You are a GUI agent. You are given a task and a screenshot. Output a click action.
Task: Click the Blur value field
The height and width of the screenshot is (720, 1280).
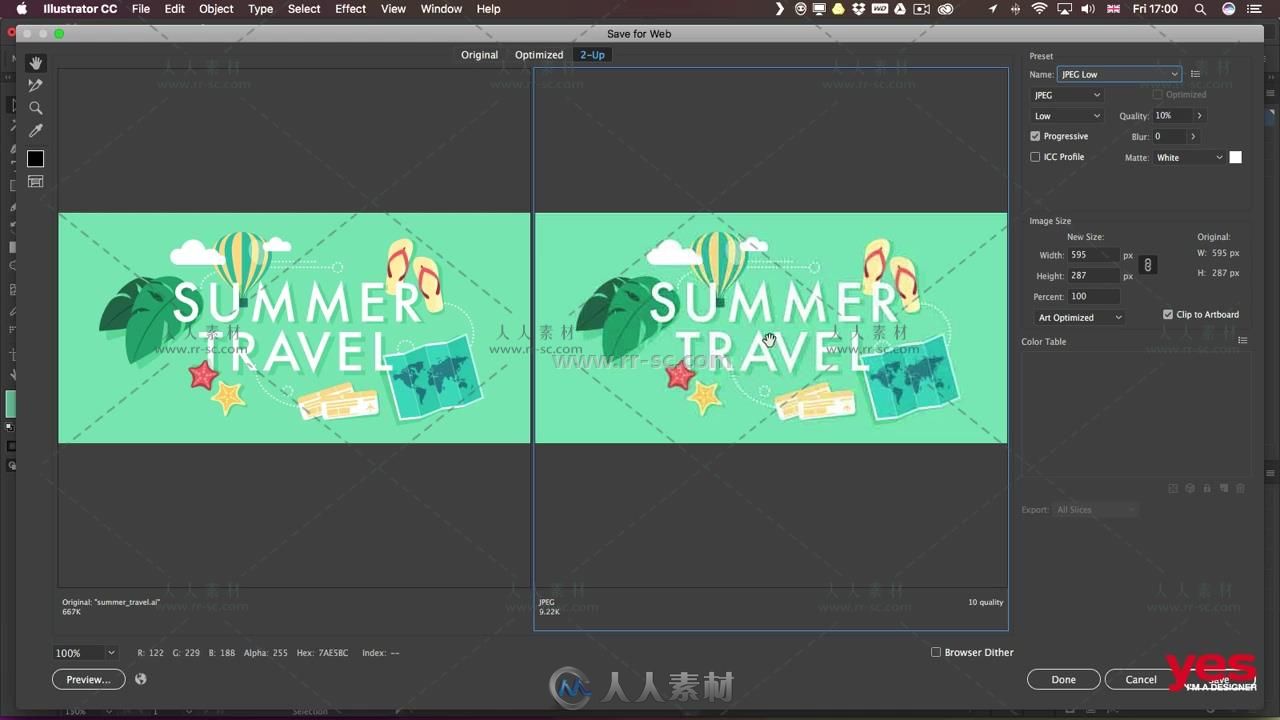[1169, 136]
